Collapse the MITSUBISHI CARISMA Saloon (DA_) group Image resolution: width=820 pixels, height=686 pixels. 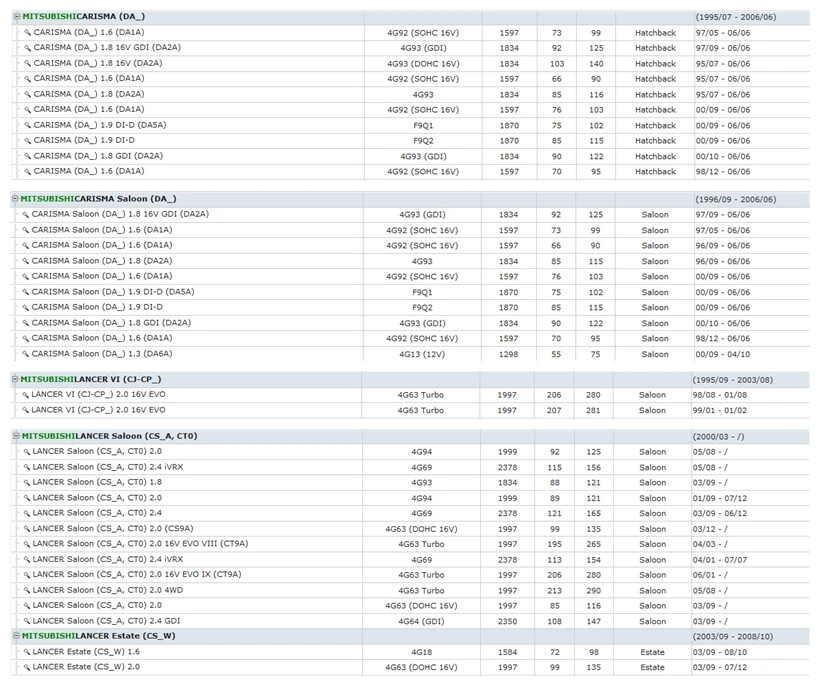[x=15, y=199]
